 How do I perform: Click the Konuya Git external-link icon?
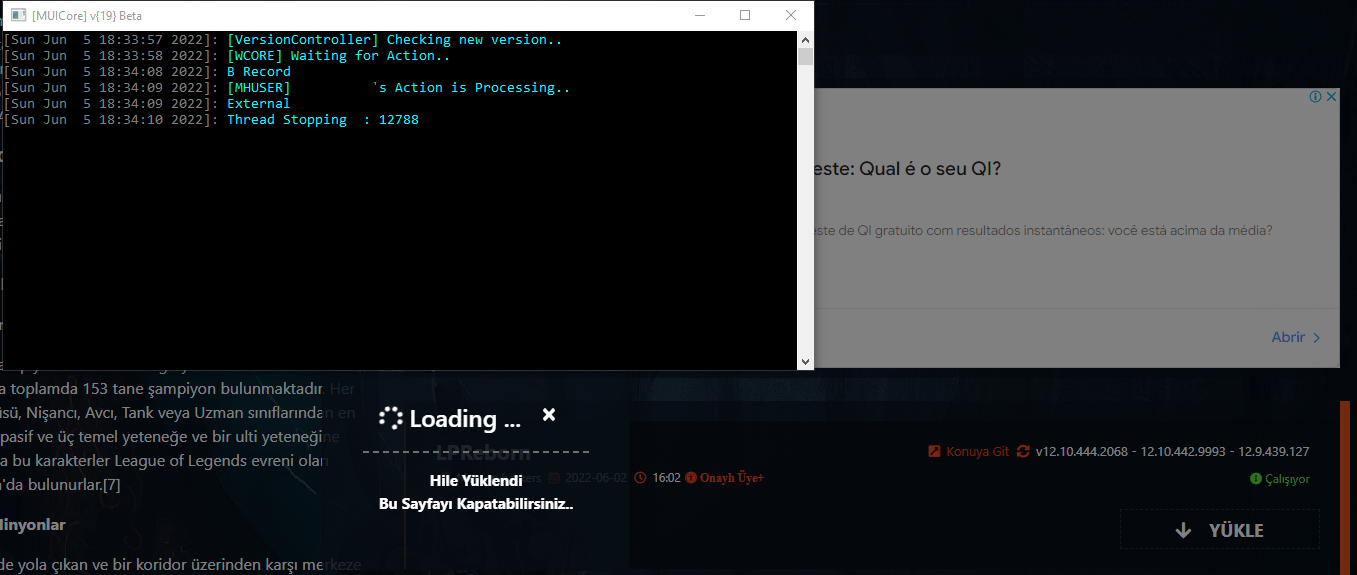click(x=934, y=451)
